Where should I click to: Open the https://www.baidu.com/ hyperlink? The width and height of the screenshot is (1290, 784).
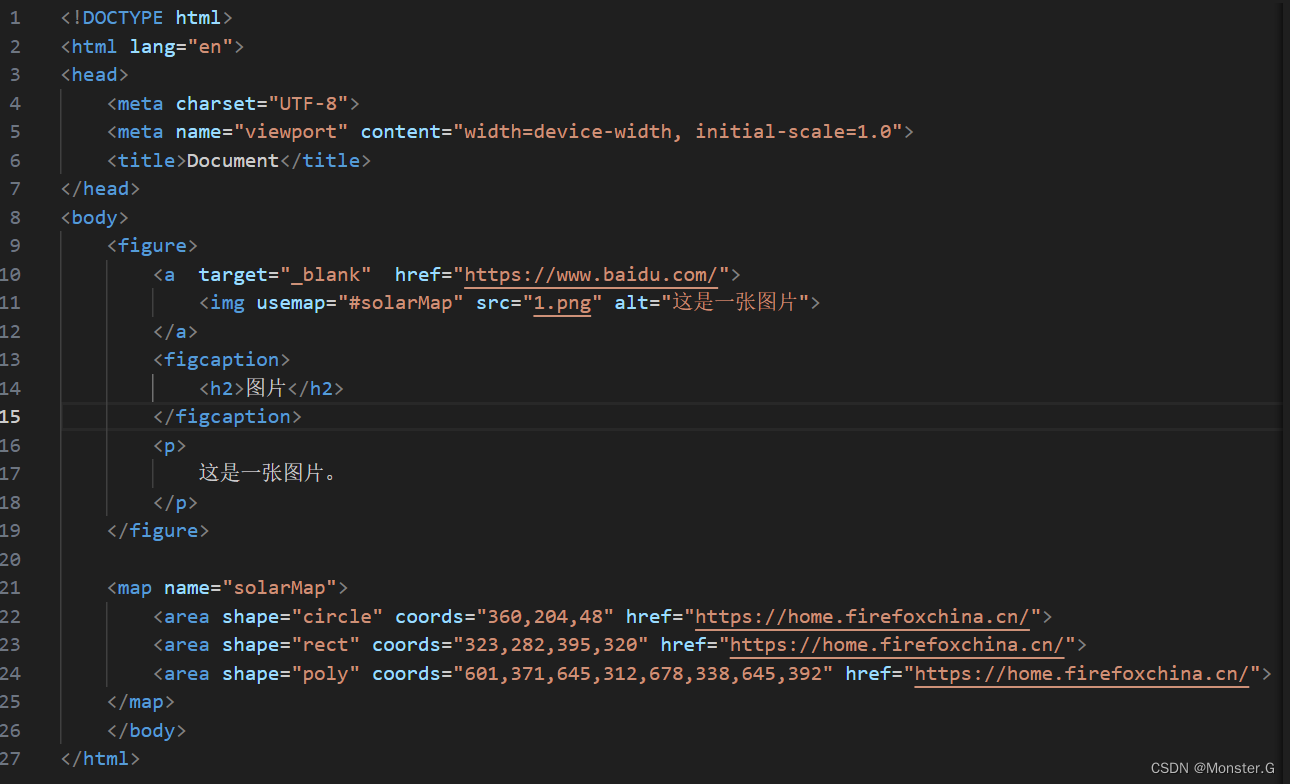594,274
